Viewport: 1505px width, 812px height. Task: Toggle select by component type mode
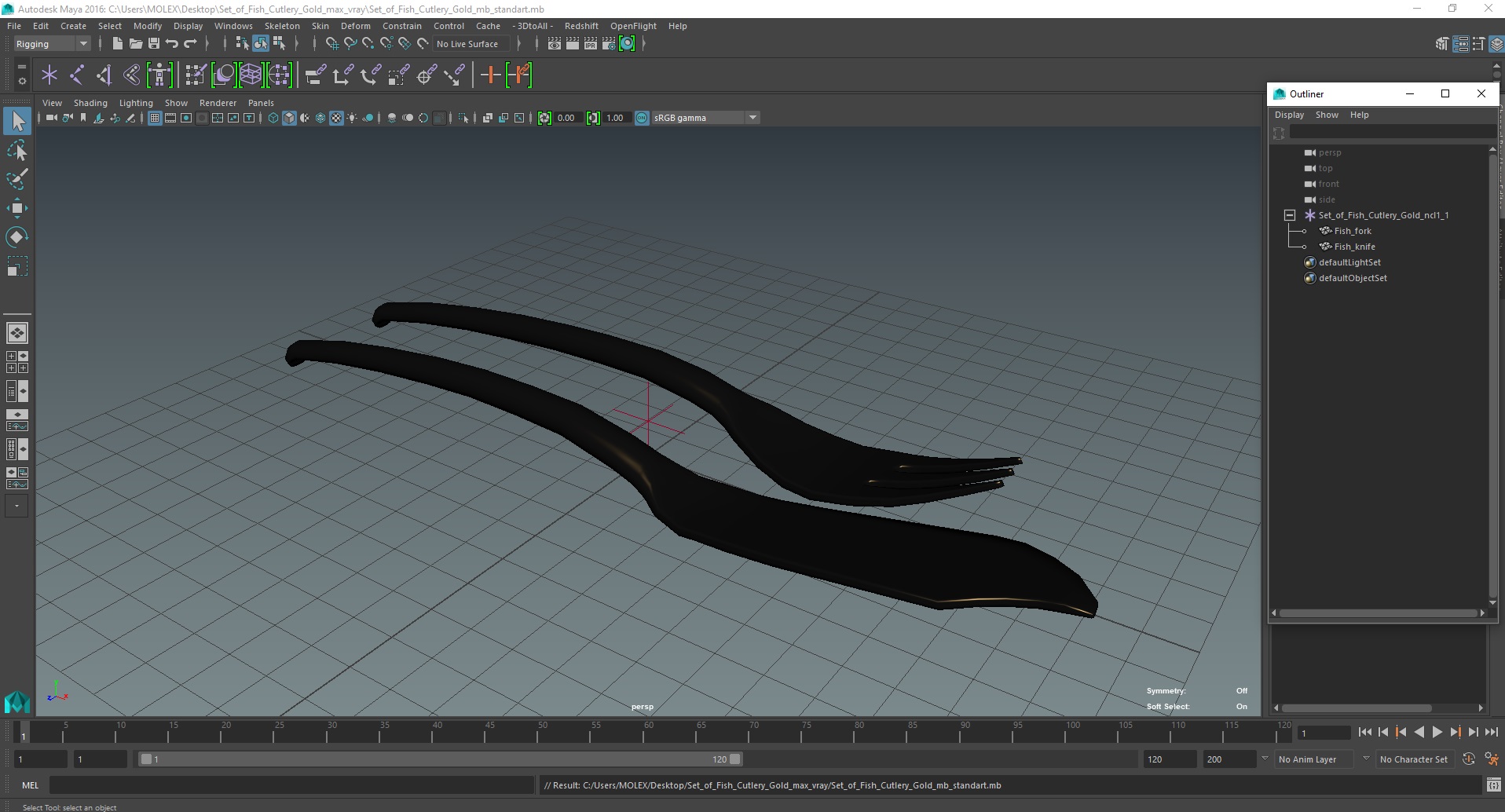(x=278, y=44)
